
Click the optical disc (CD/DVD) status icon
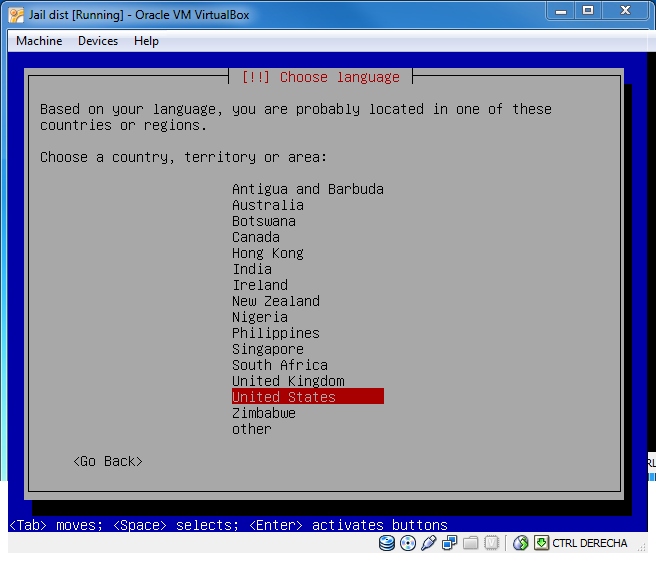(408, 543)
